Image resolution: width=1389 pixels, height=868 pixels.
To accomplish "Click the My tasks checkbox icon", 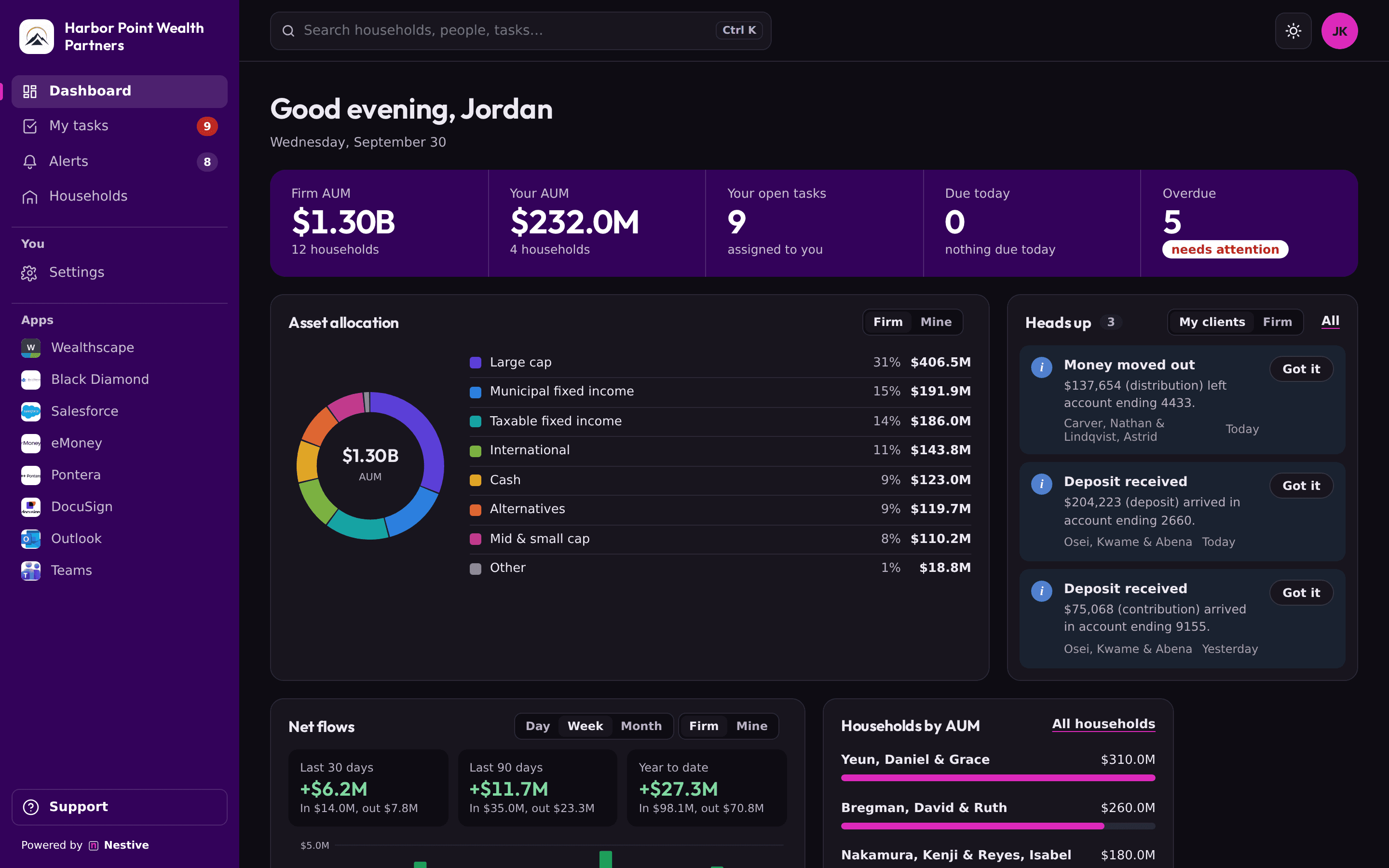I will [x=30, y=126].
